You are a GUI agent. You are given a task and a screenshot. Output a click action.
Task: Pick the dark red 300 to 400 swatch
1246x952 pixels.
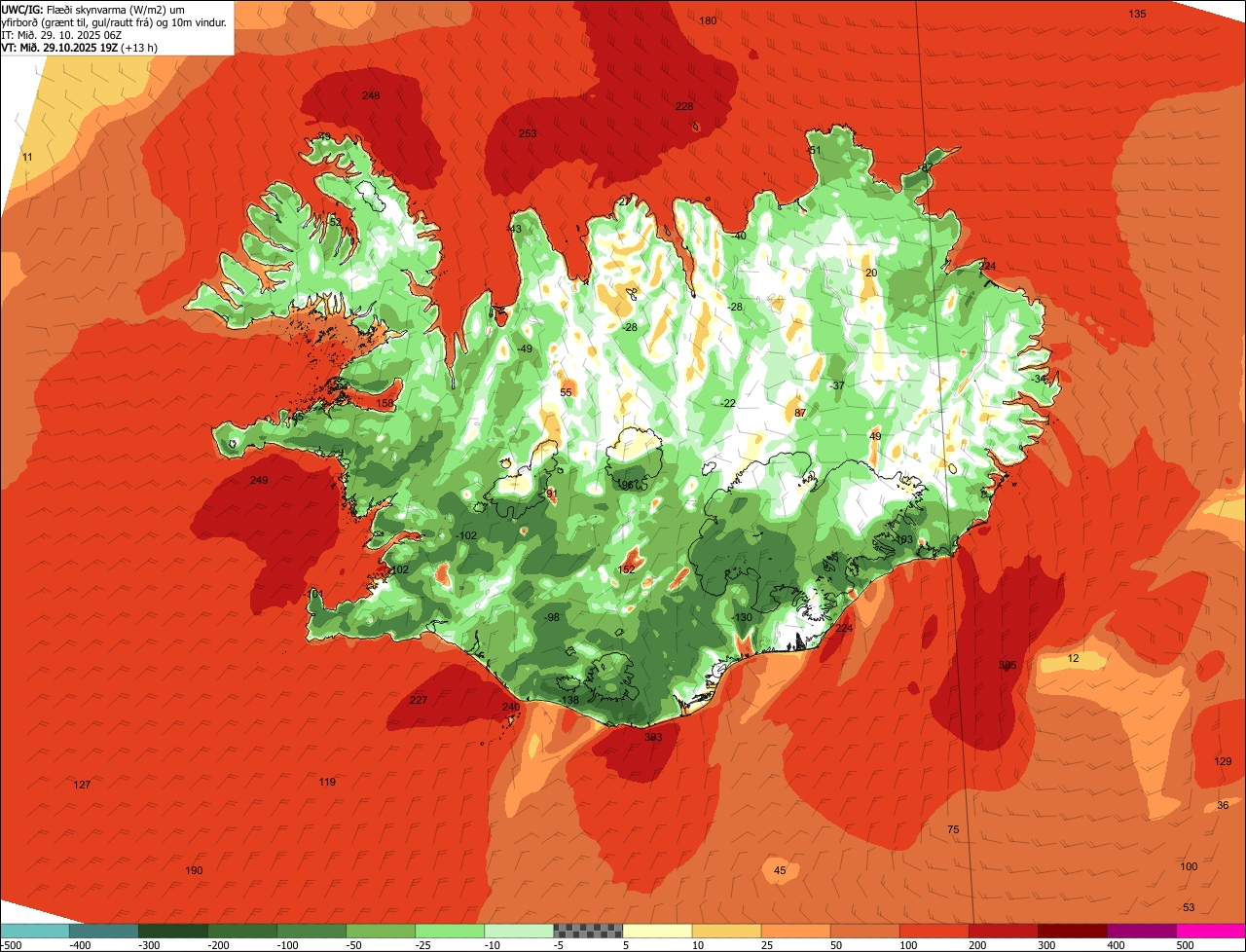coord(1072,931)
